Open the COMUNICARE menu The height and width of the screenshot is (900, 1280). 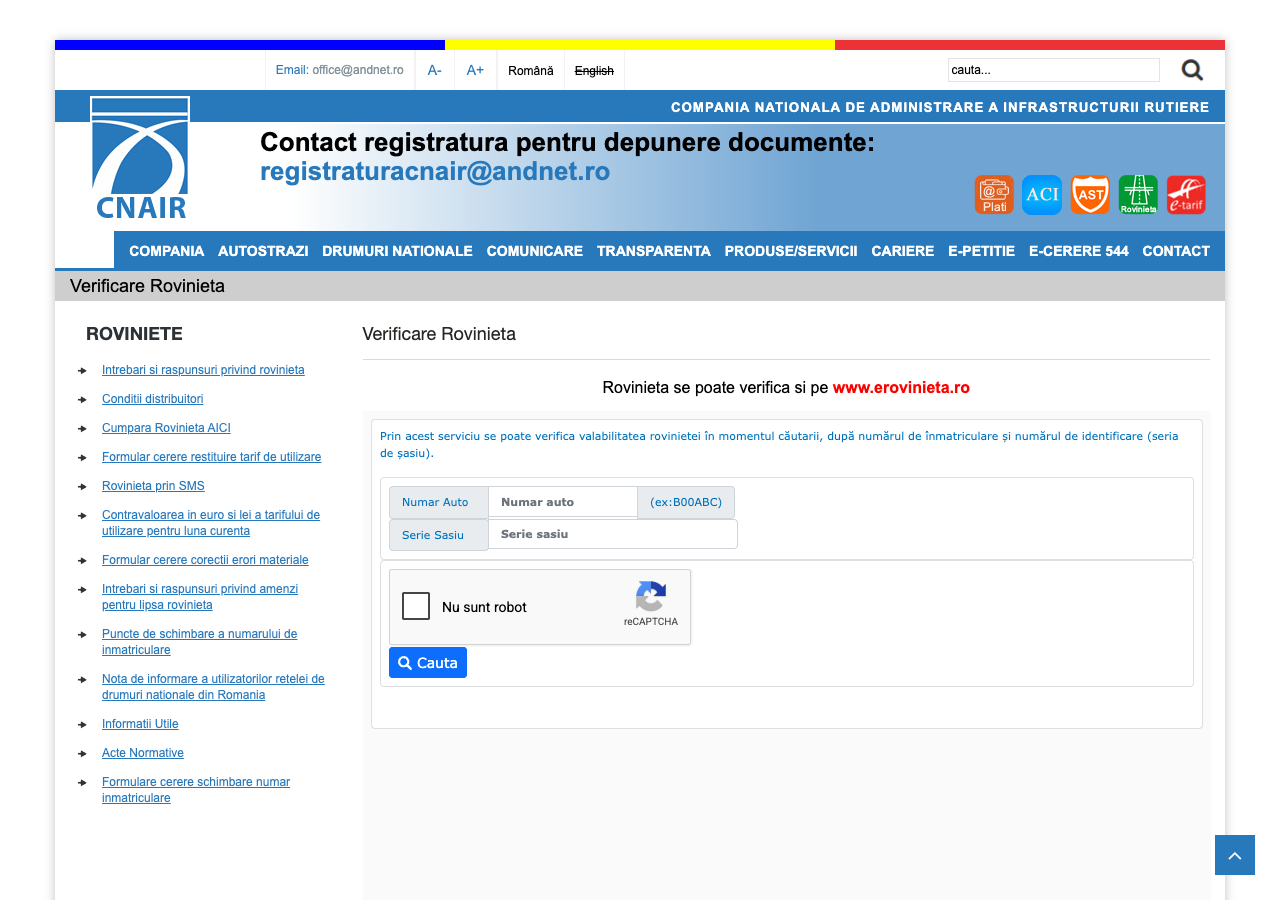[534, 251]
